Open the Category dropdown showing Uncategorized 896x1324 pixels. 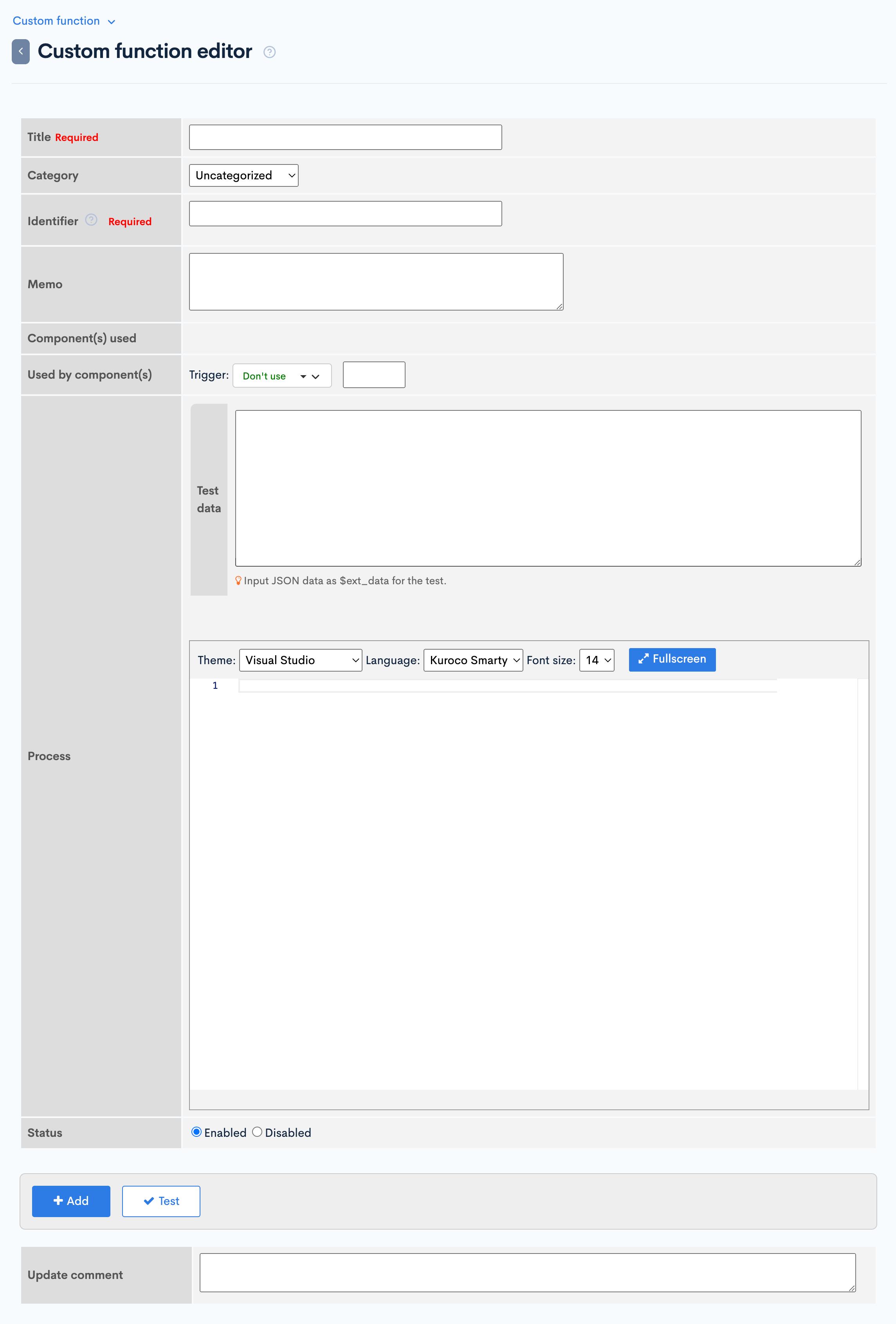243,175
